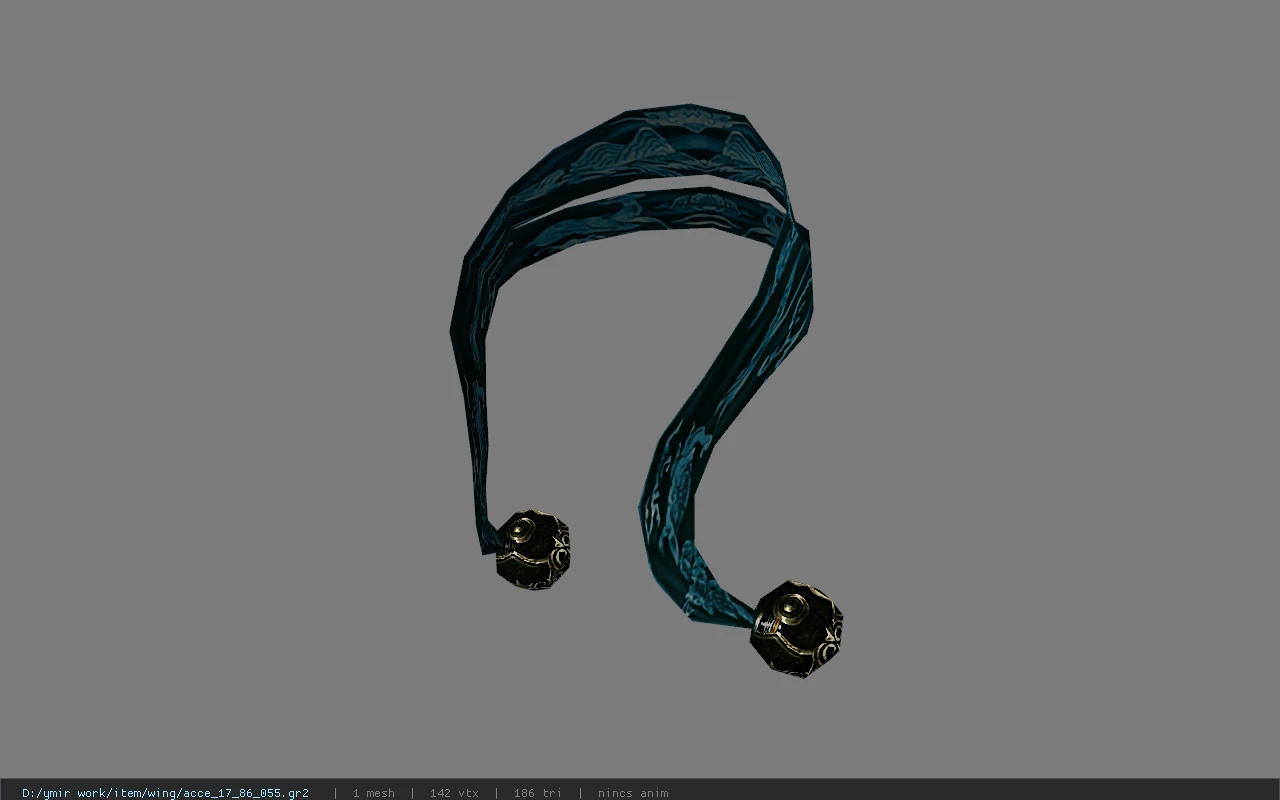The height and width of the screenshot is (800, 1280).
Task: Click the left ornamental ball of the model
Action: pos(533,549)
